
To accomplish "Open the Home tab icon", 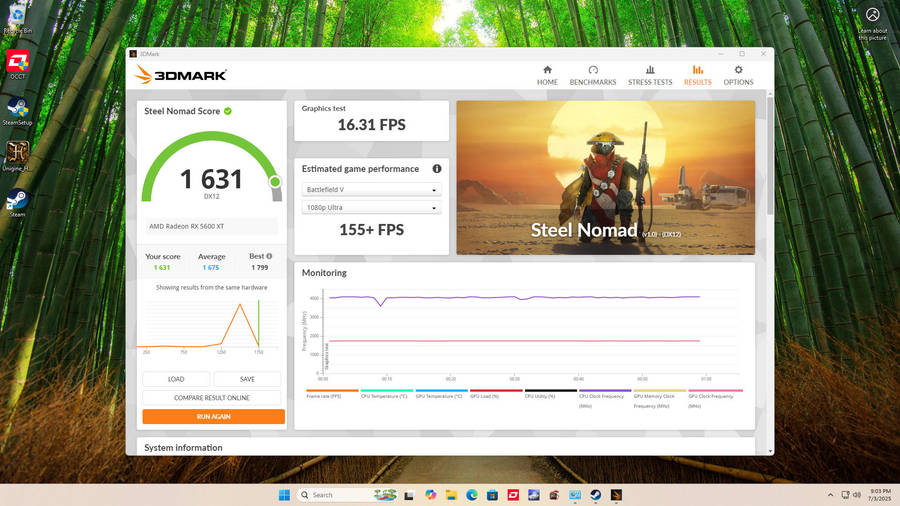I will pos(547,75).
